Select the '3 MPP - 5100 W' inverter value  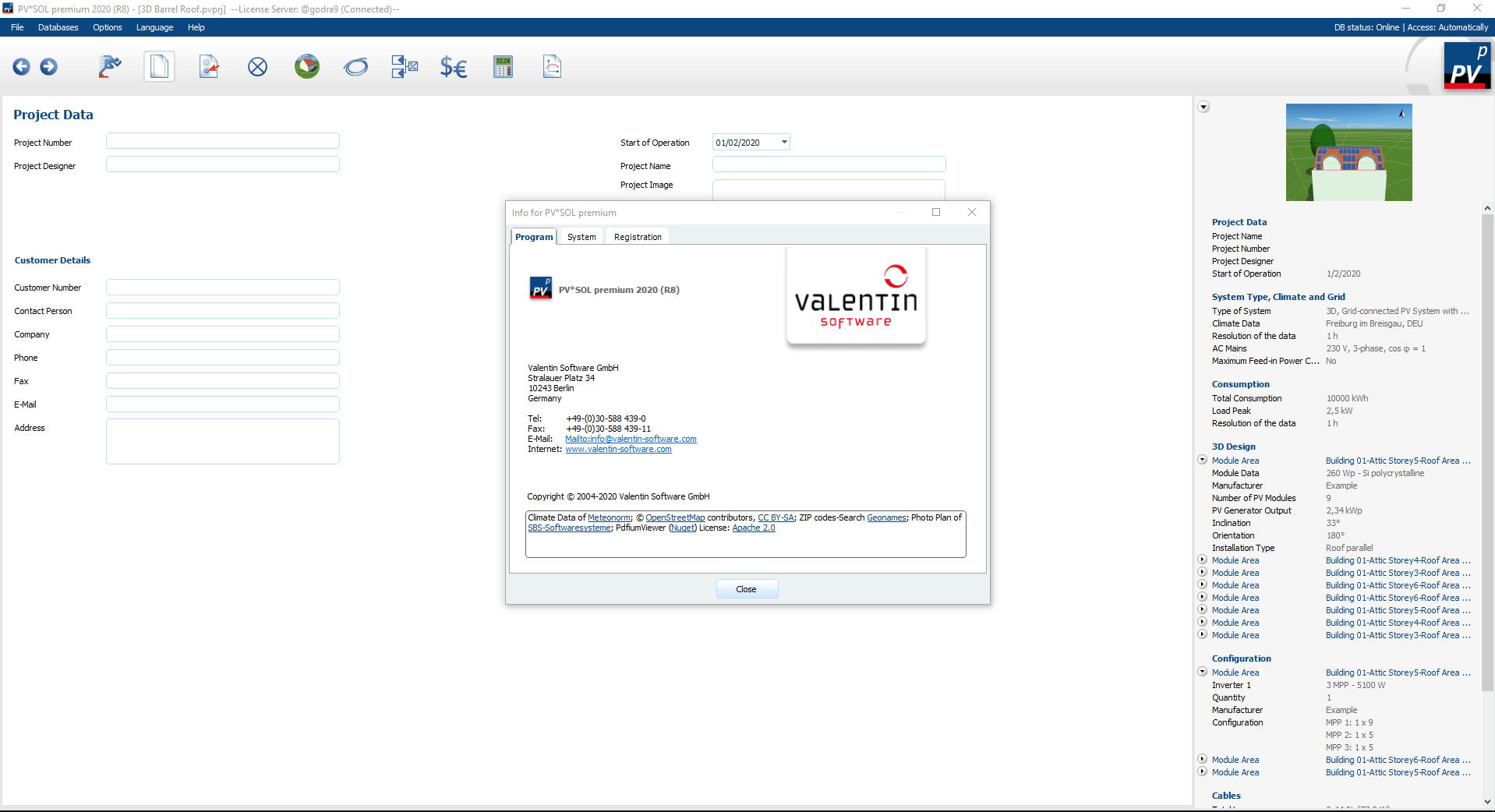(x=1355, y=685)
